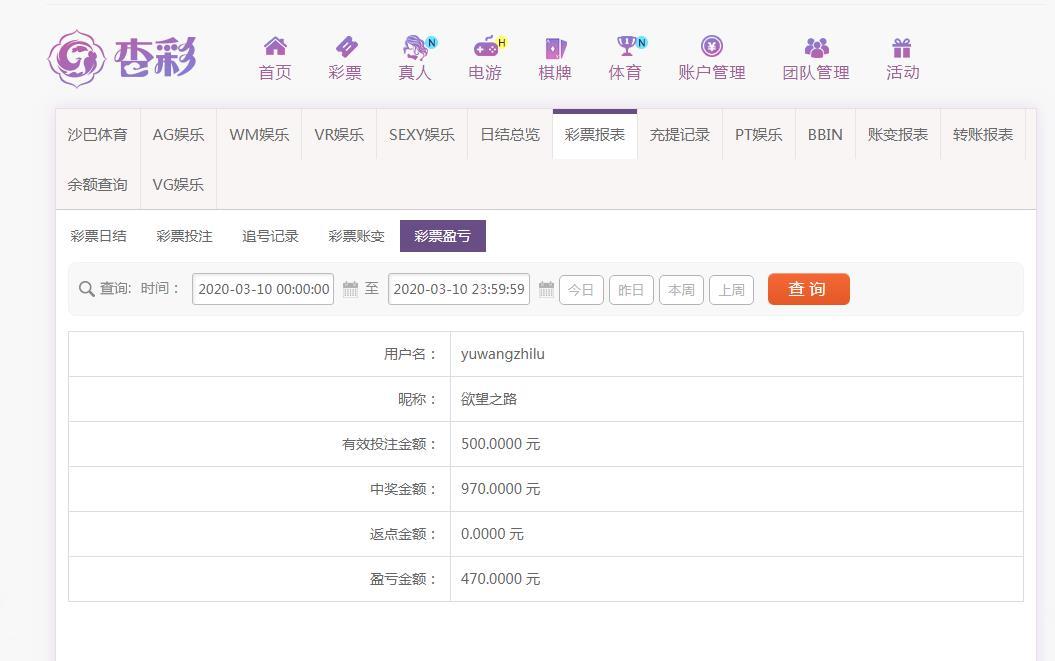Switch to the 充提记录 tab
The height and width of the screenshot is (661, 1055).
[680, 135]
